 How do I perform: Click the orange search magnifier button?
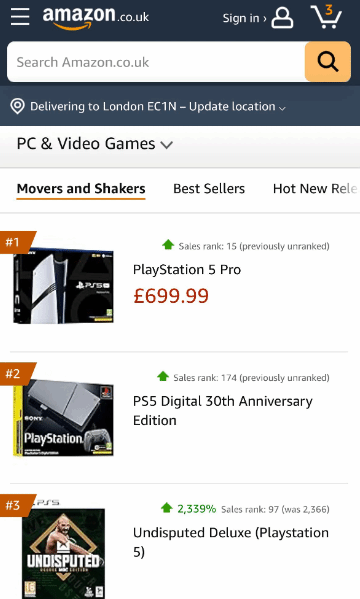point(328,62)
